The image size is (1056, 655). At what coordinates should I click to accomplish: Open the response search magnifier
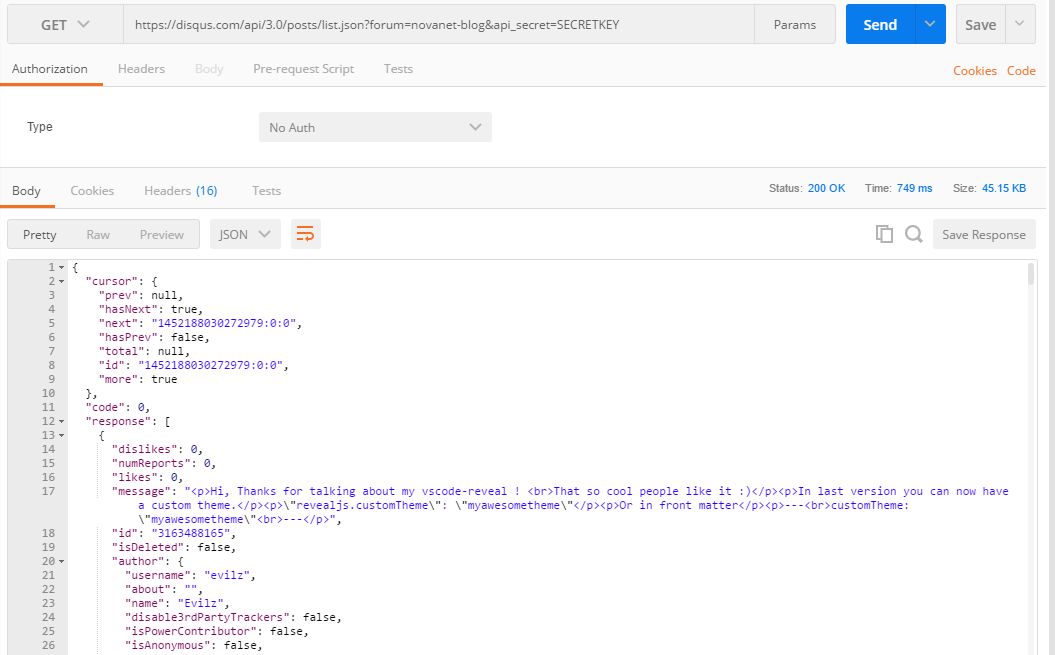coord(913,233)
